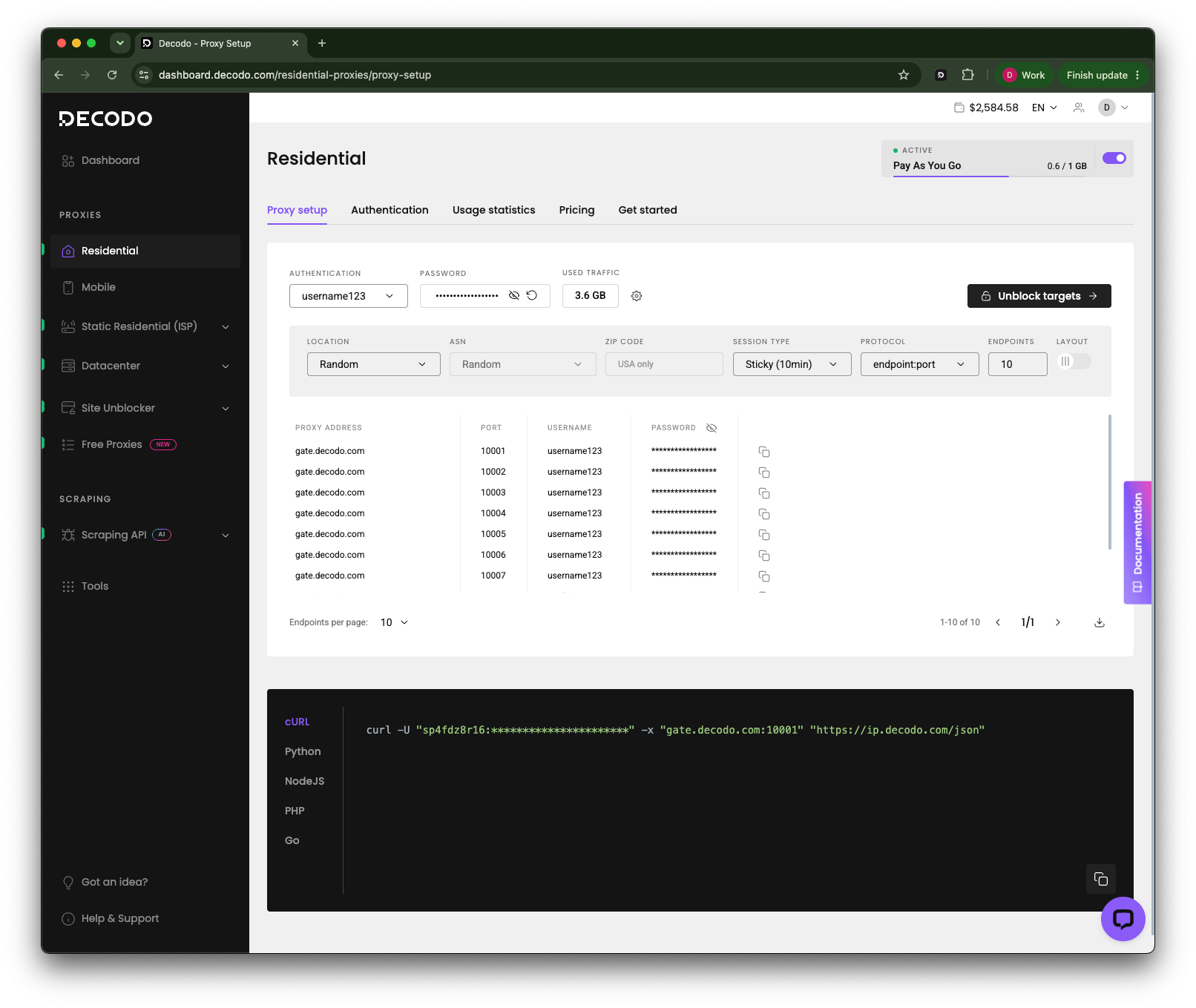
Task: Click the ZIP code input field
Action: [x=664, y=364]
